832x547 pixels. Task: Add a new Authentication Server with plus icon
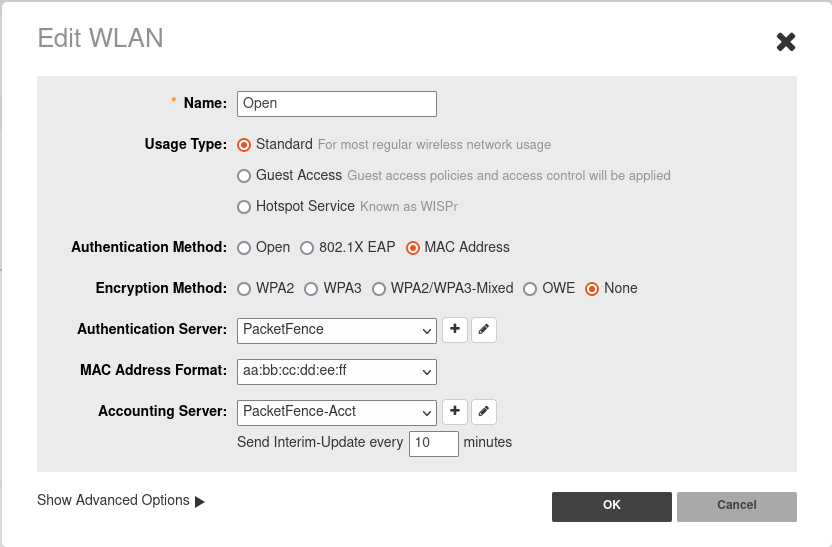[455, 329]
